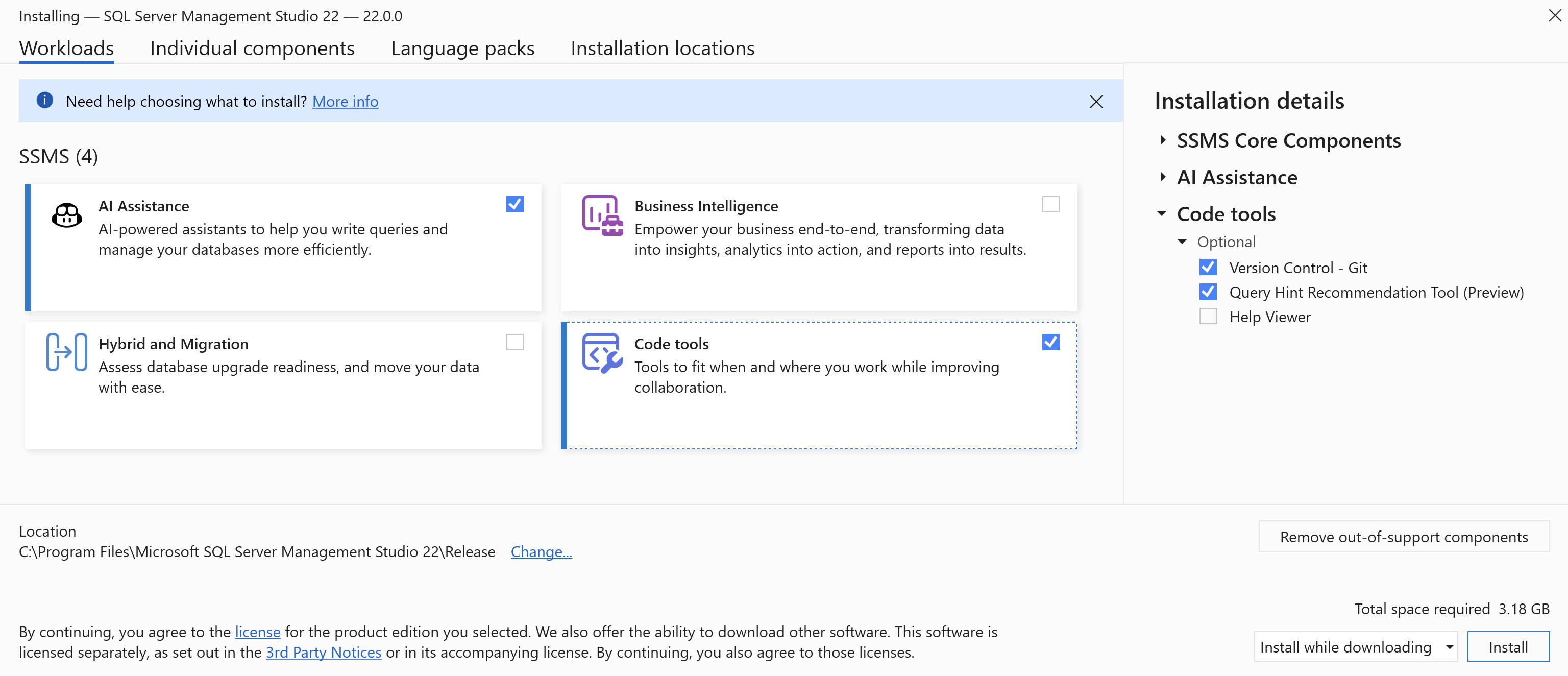Check the Help Viewer optional component
Image resolution: width=1568 pixels, height=676 pixels.
[1208, 317]
